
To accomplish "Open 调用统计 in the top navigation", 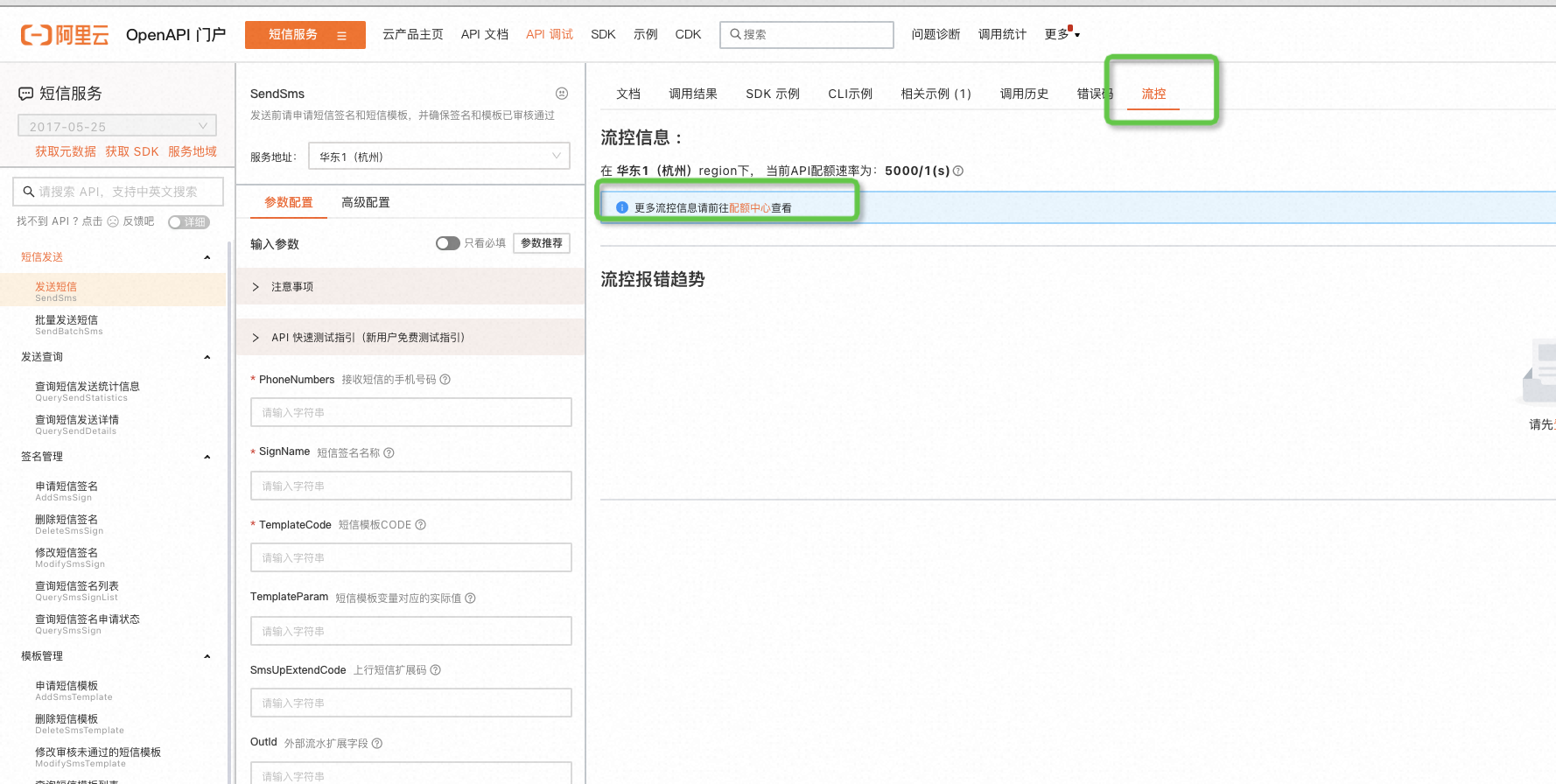I will (x=1002, y=34).
